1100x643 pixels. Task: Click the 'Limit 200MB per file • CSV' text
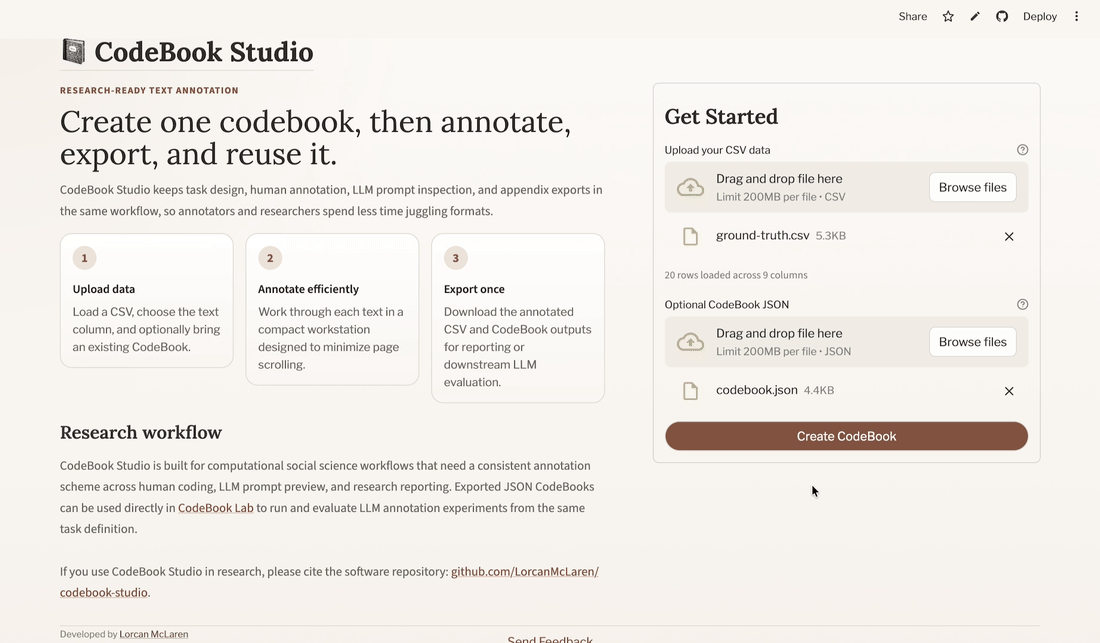pos(780,197)
